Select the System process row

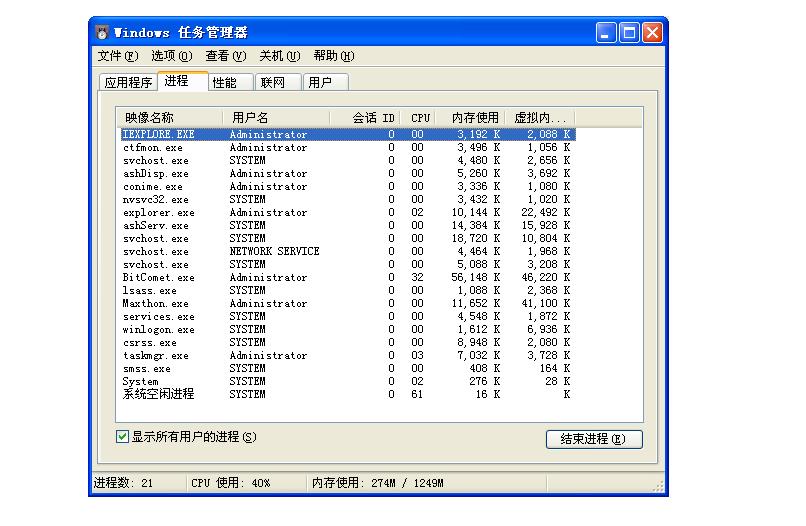(348, 382)
